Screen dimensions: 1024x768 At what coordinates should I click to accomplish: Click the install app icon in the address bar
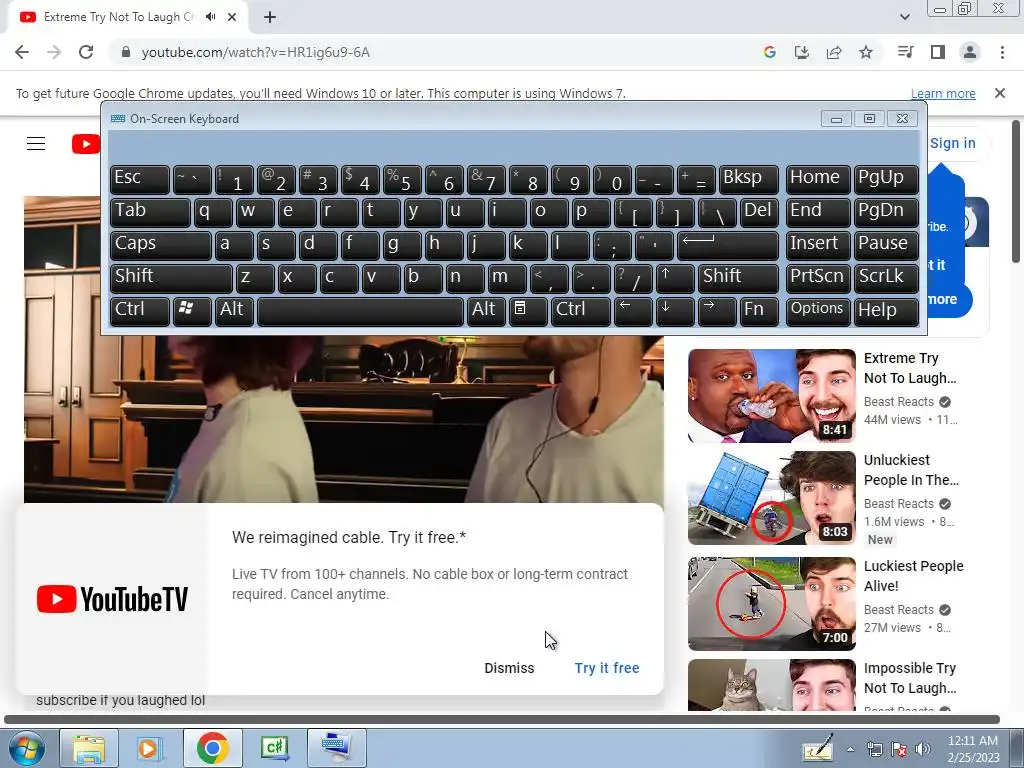(801, 52)
